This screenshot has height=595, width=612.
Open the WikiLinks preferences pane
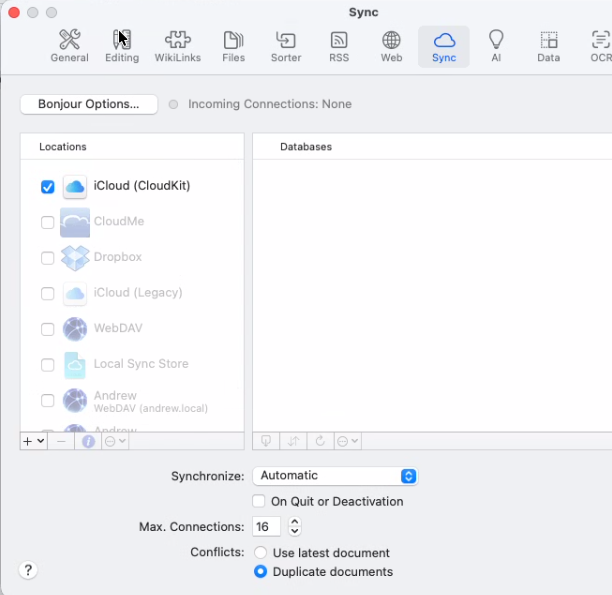[x=177, y=46]
